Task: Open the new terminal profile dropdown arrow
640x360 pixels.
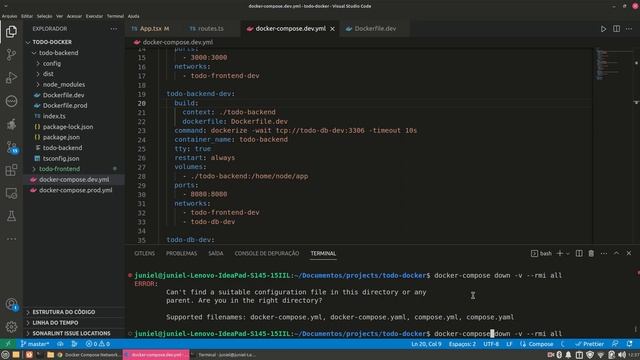Action: 568,253
